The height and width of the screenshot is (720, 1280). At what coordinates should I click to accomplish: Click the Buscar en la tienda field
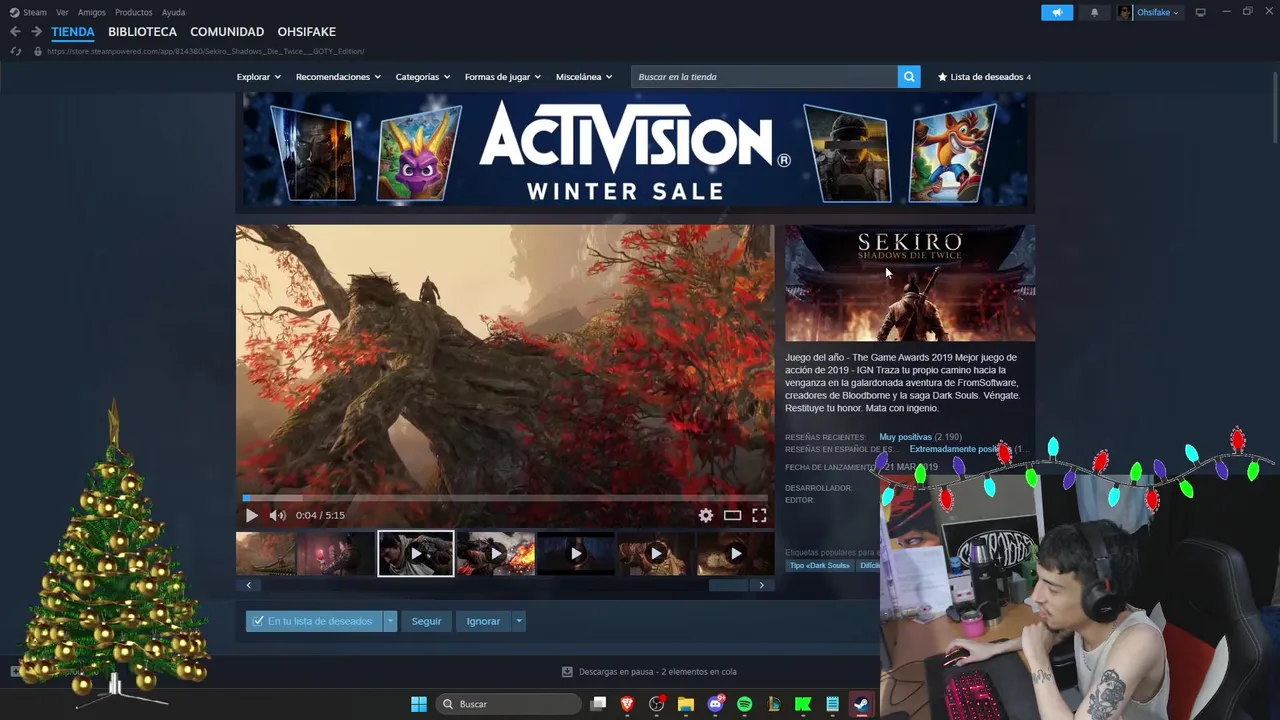[x=765, y=77]
